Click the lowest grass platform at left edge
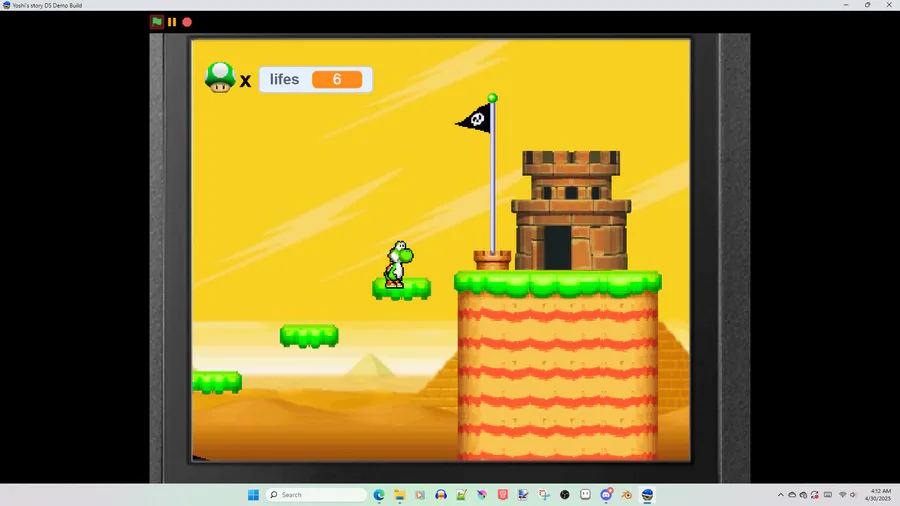Viewport: 900px width, 506px height. (217, 382)
